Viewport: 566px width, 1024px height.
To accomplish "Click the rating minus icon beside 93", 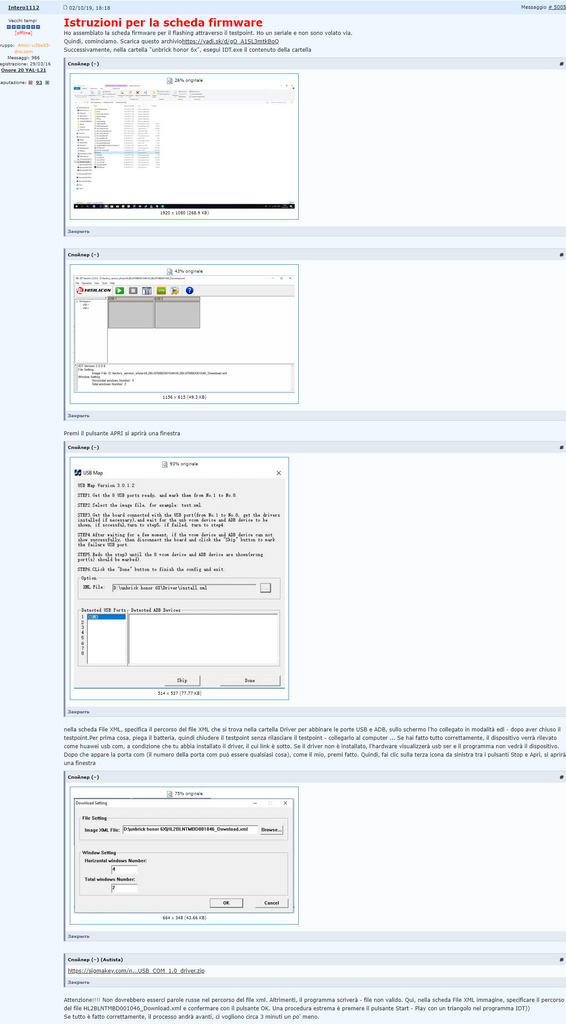I will click(31, 83).
